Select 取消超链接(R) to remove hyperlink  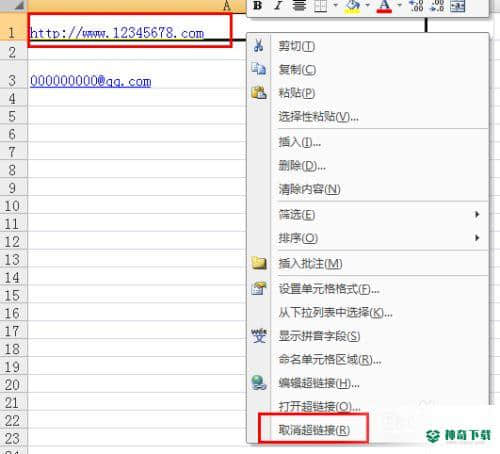tap(314, 429)
